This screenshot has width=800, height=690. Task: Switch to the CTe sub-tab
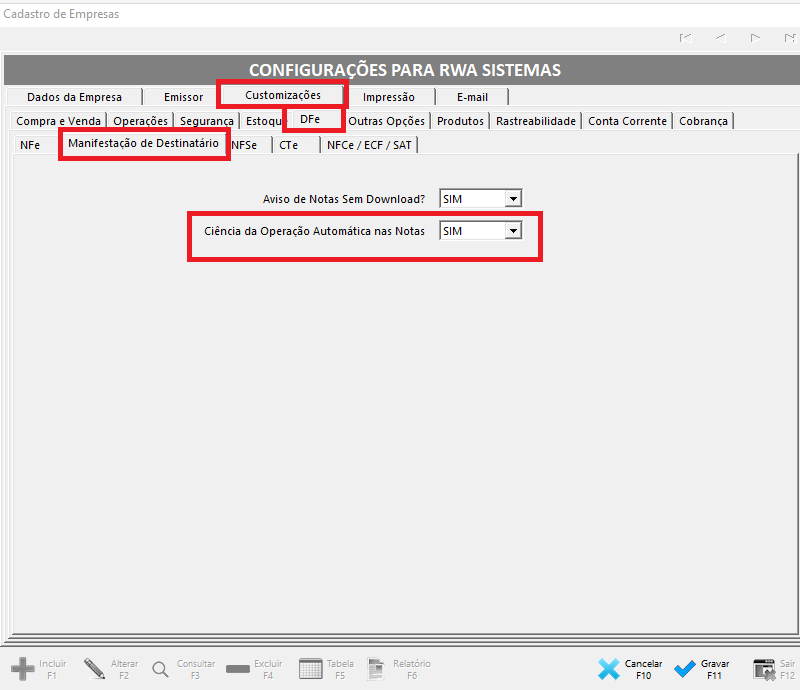[288, 145]
